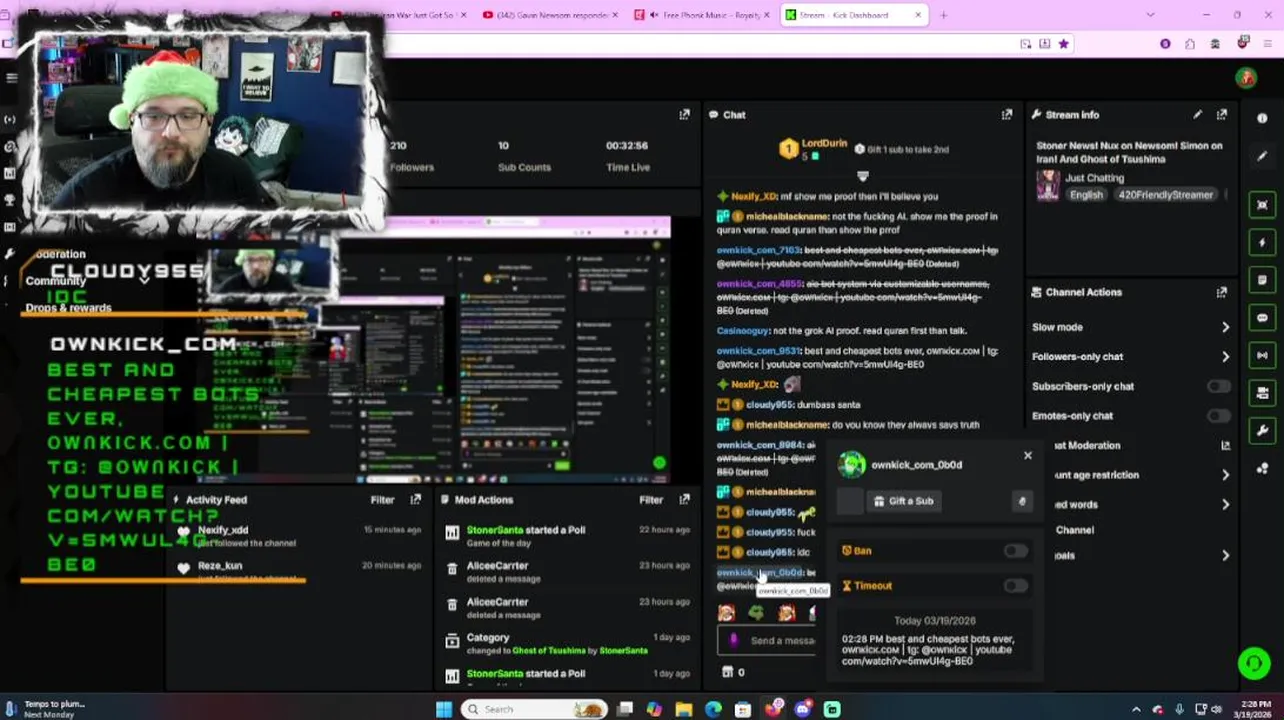Open LordDurin's leaderboard profile
Image resolution: width=1284 pixels, height=720 pixels.
tap(823, 145)
